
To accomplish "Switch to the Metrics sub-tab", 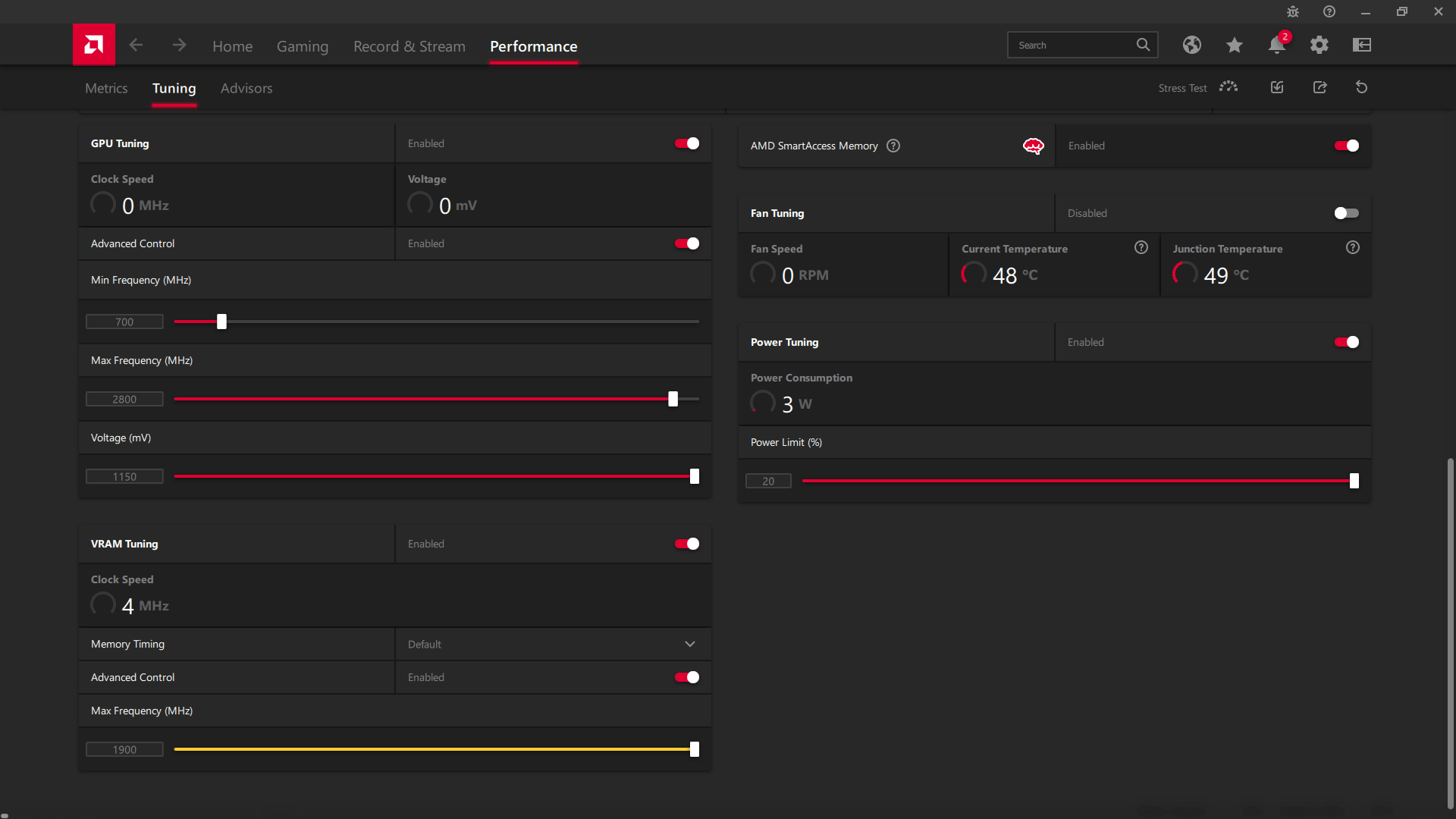I will 106,88.
